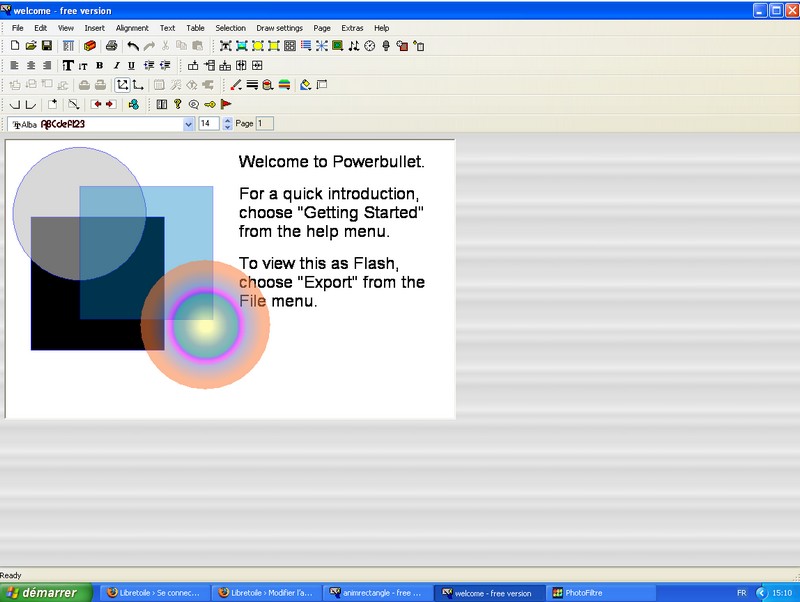Click the open folder icon

31,46
